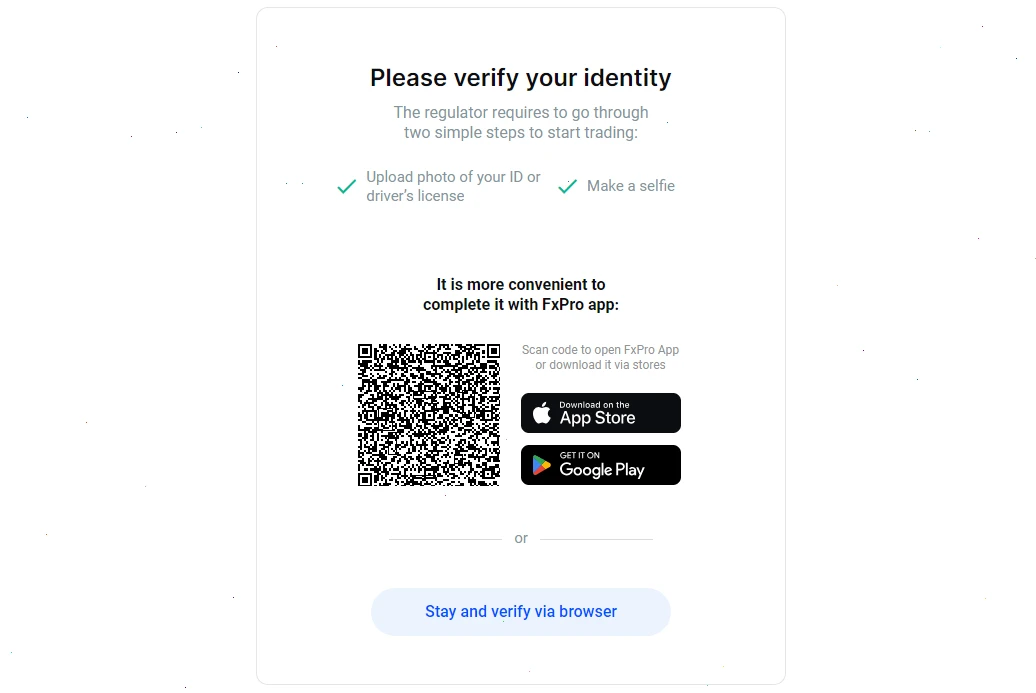Viewport: 1036px width, 693px height.
Task: Collapse the FxPro app download section
Action: pyautogui.click(x=521, y=294)
